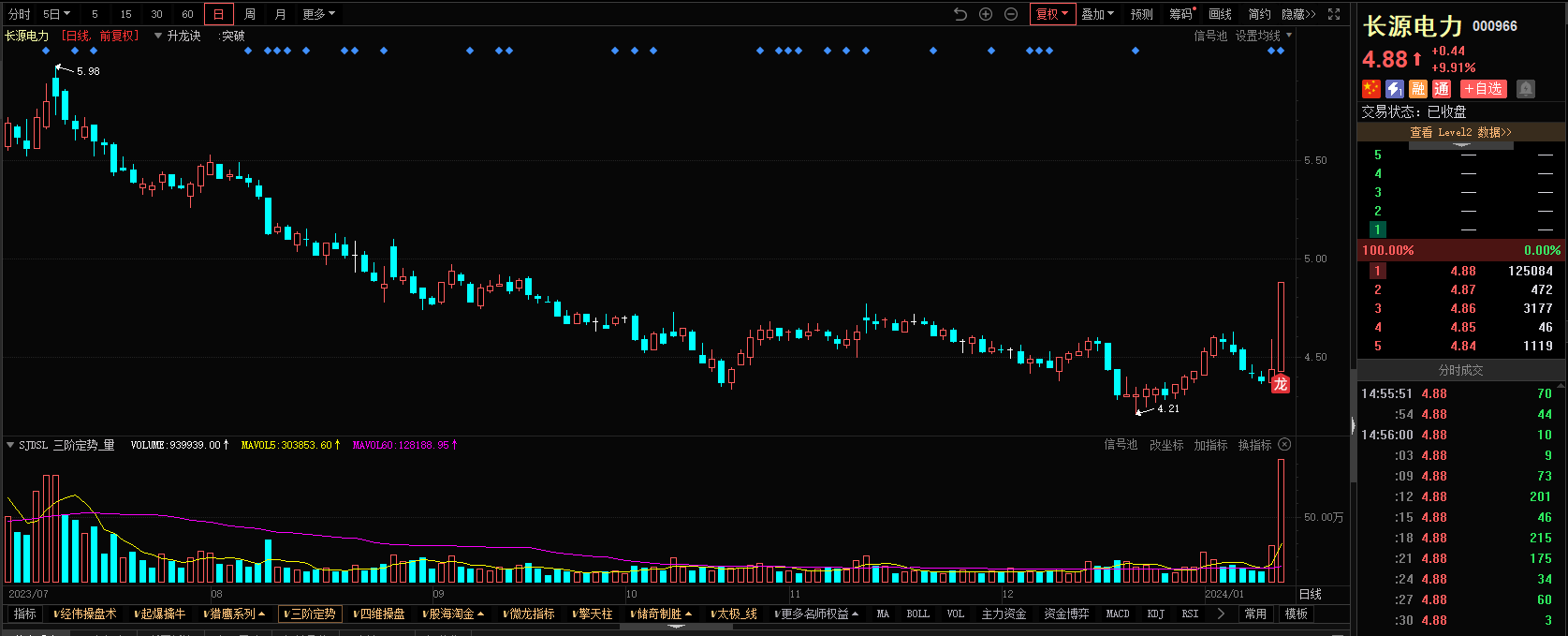Click the gray alert bell icon
1568x636 pixels.
tap(1526, 88)
